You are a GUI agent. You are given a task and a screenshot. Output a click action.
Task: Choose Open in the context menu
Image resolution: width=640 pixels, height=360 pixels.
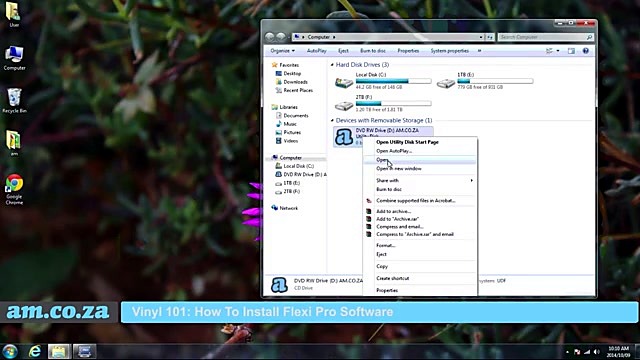coord(419,160)
